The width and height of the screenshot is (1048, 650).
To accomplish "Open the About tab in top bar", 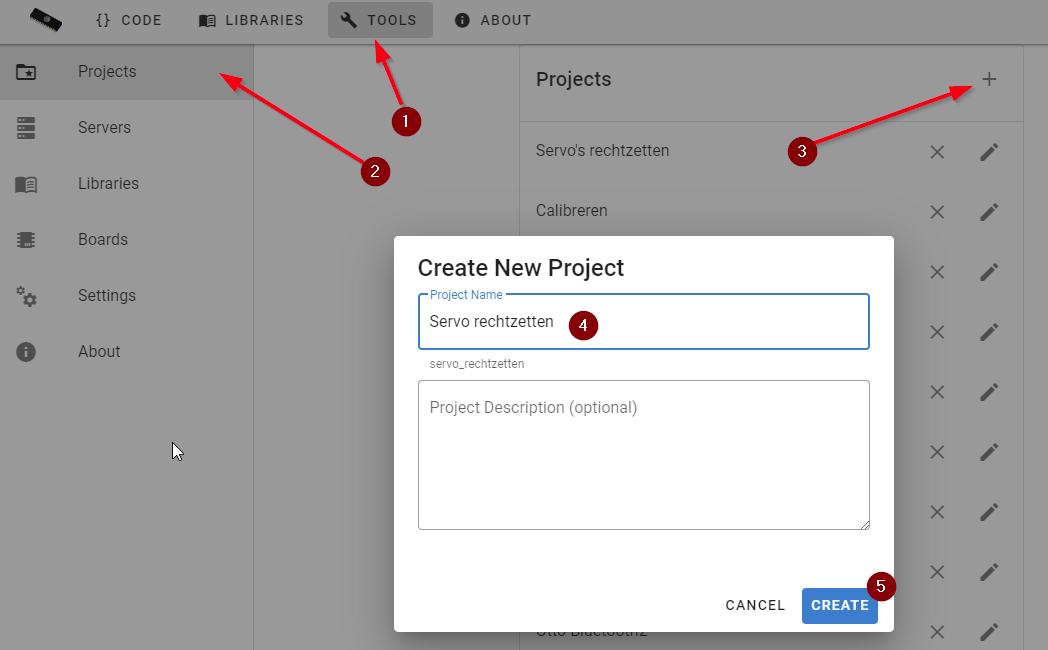I will [x=493, y=20].
